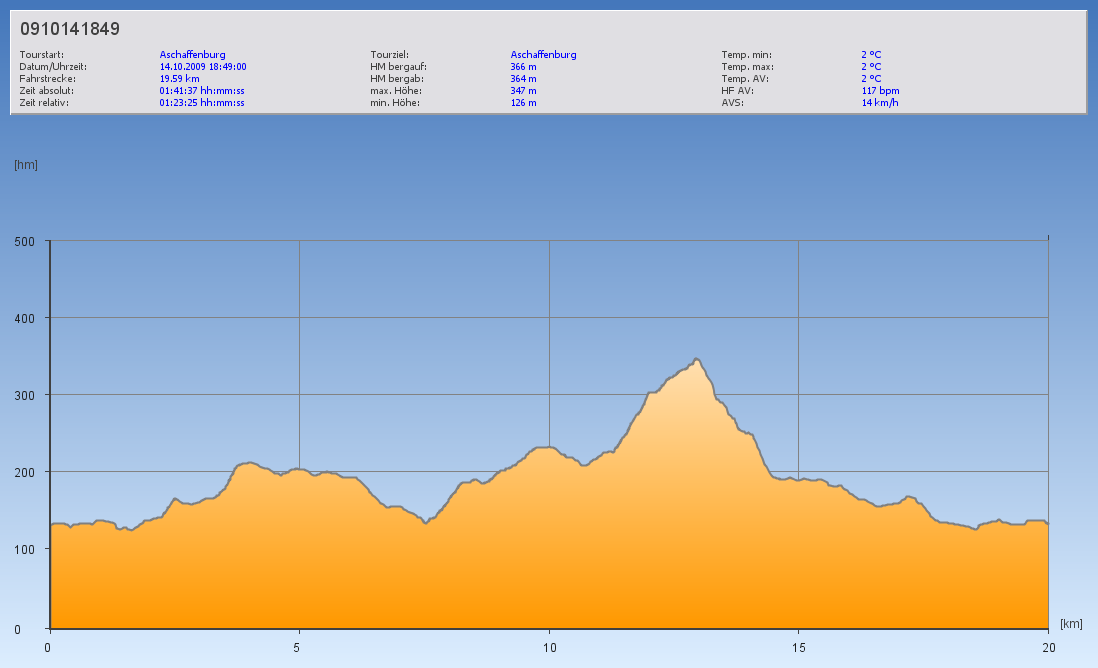Click the date value "14.10.2009 18:49:00"
Image resolution: width=1098 pixels, height=668 pixels.
pos(203,67)
